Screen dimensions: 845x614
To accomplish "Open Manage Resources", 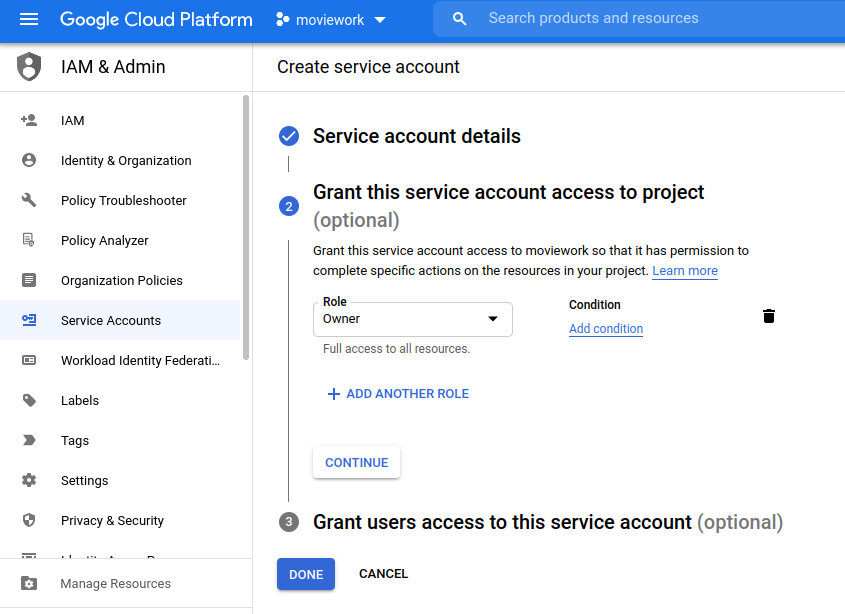I will point(126,583).
